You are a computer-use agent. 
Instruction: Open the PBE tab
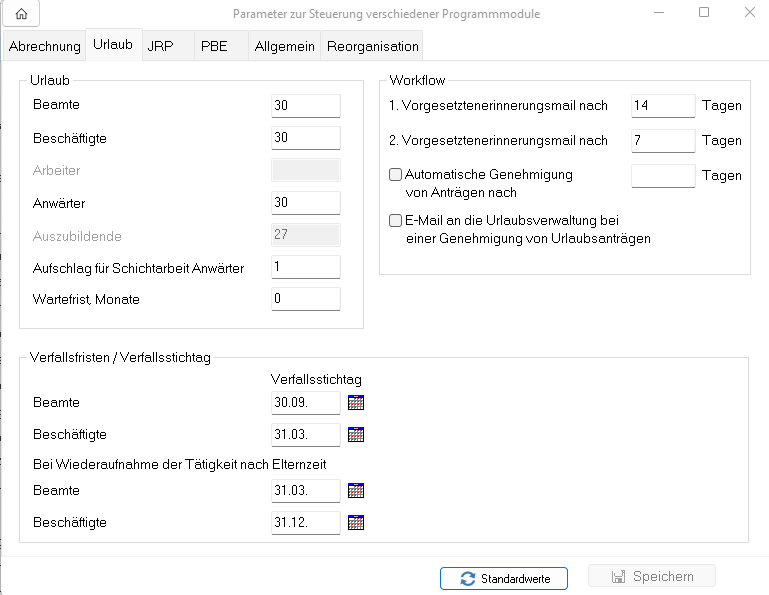tap(221, 46)
